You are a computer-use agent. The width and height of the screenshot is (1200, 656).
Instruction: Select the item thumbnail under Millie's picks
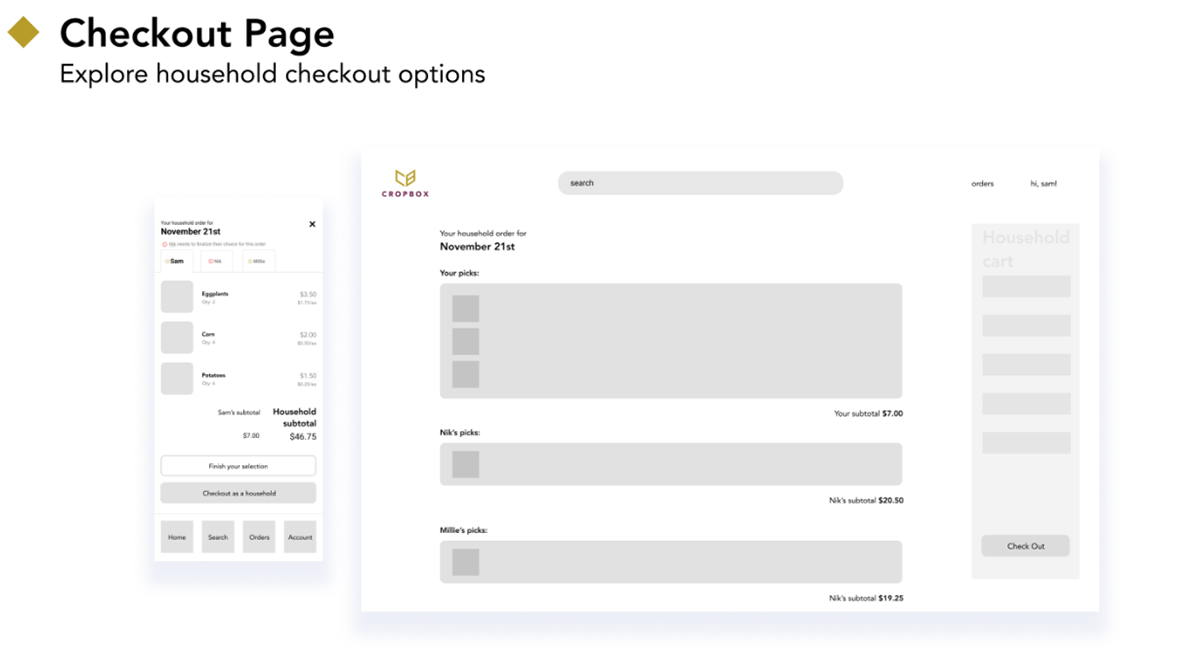tap(465, 562)
